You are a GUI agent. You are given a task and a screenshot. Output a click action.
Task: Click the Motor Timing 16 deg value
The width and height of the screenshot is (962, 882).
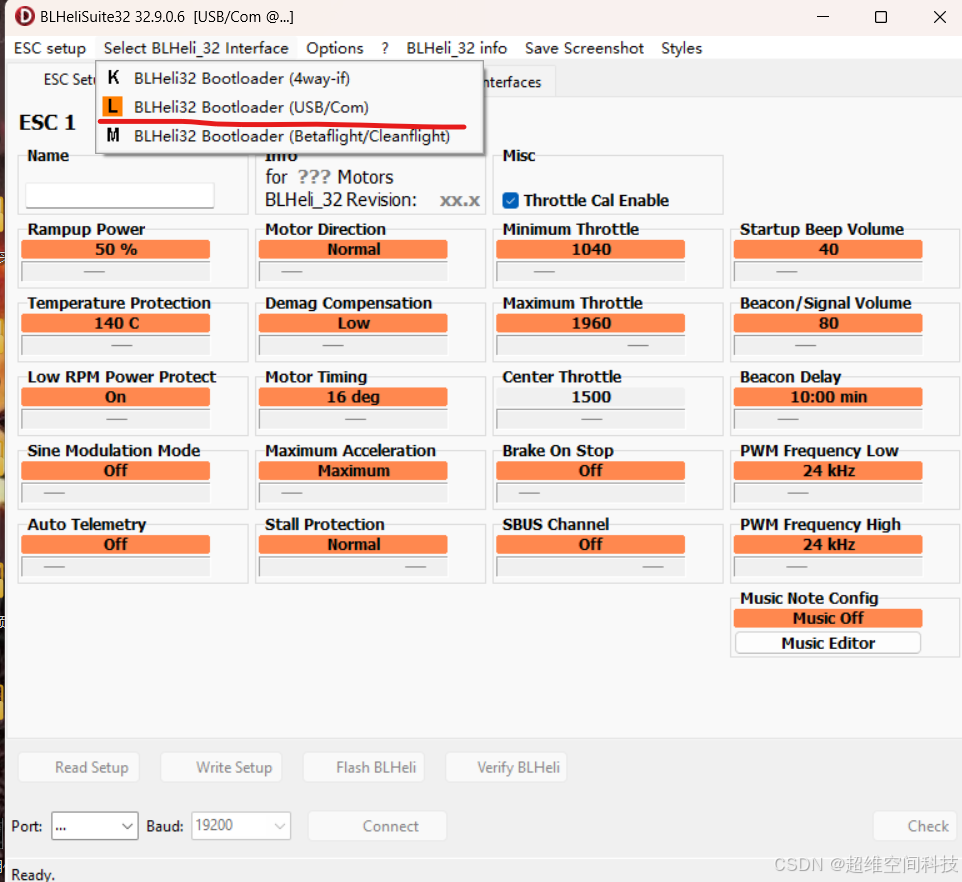pyautogui.click(x=353, y=397)
